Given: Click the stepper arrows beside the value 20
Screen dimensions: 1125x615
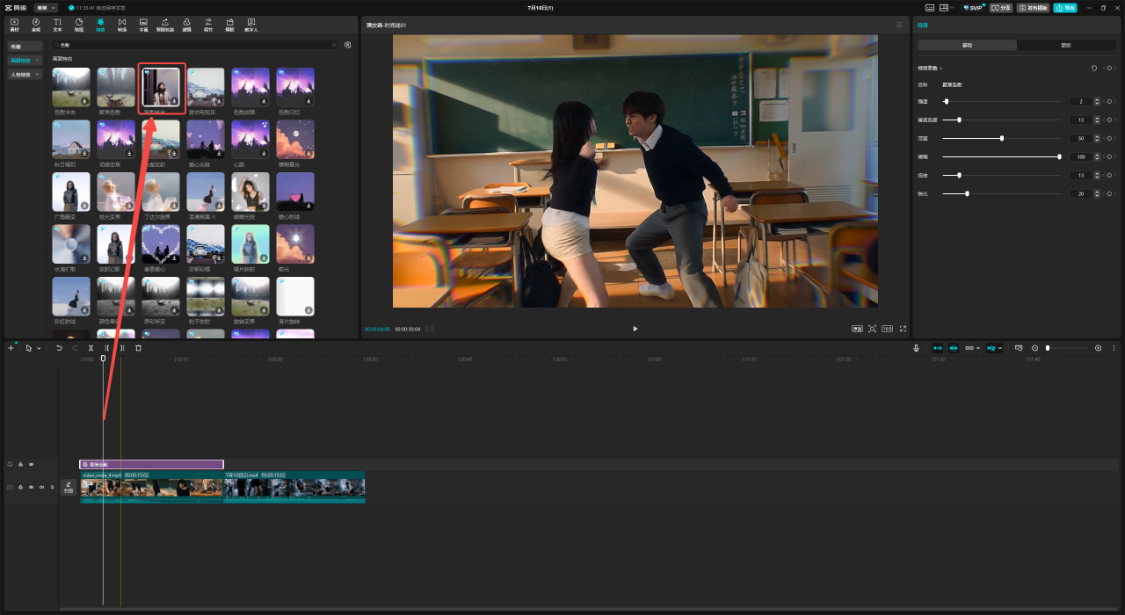Looking at the screenshot, I should click(x=1097, y=194).
